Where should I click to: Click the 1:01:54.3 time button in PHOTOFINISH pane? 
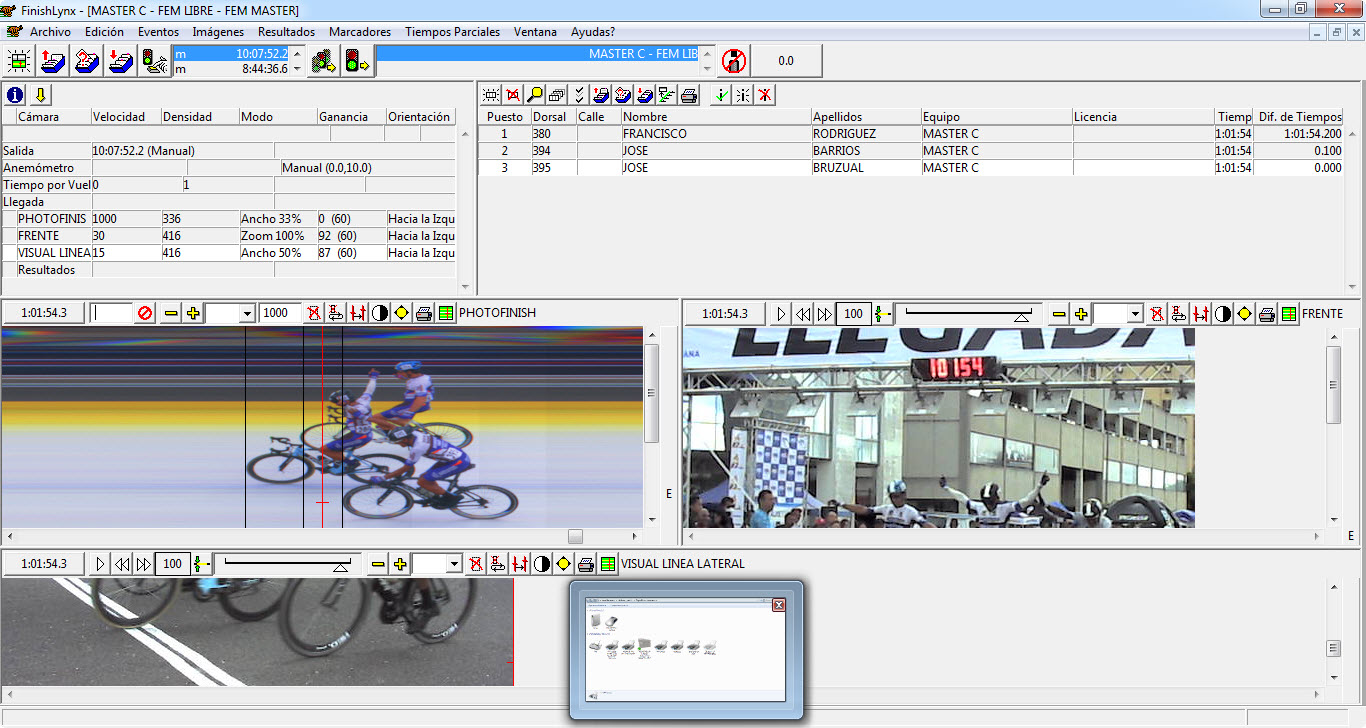click(x=43, y=313)
